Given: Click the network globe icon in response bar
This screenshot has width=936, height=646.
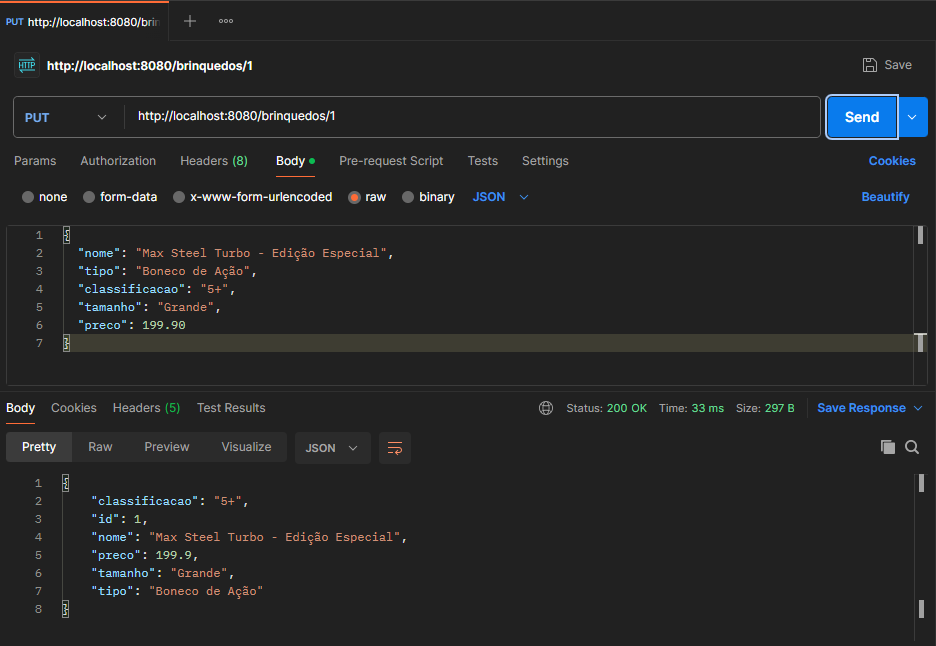Looking at the screenshot, I should [546, 408].
